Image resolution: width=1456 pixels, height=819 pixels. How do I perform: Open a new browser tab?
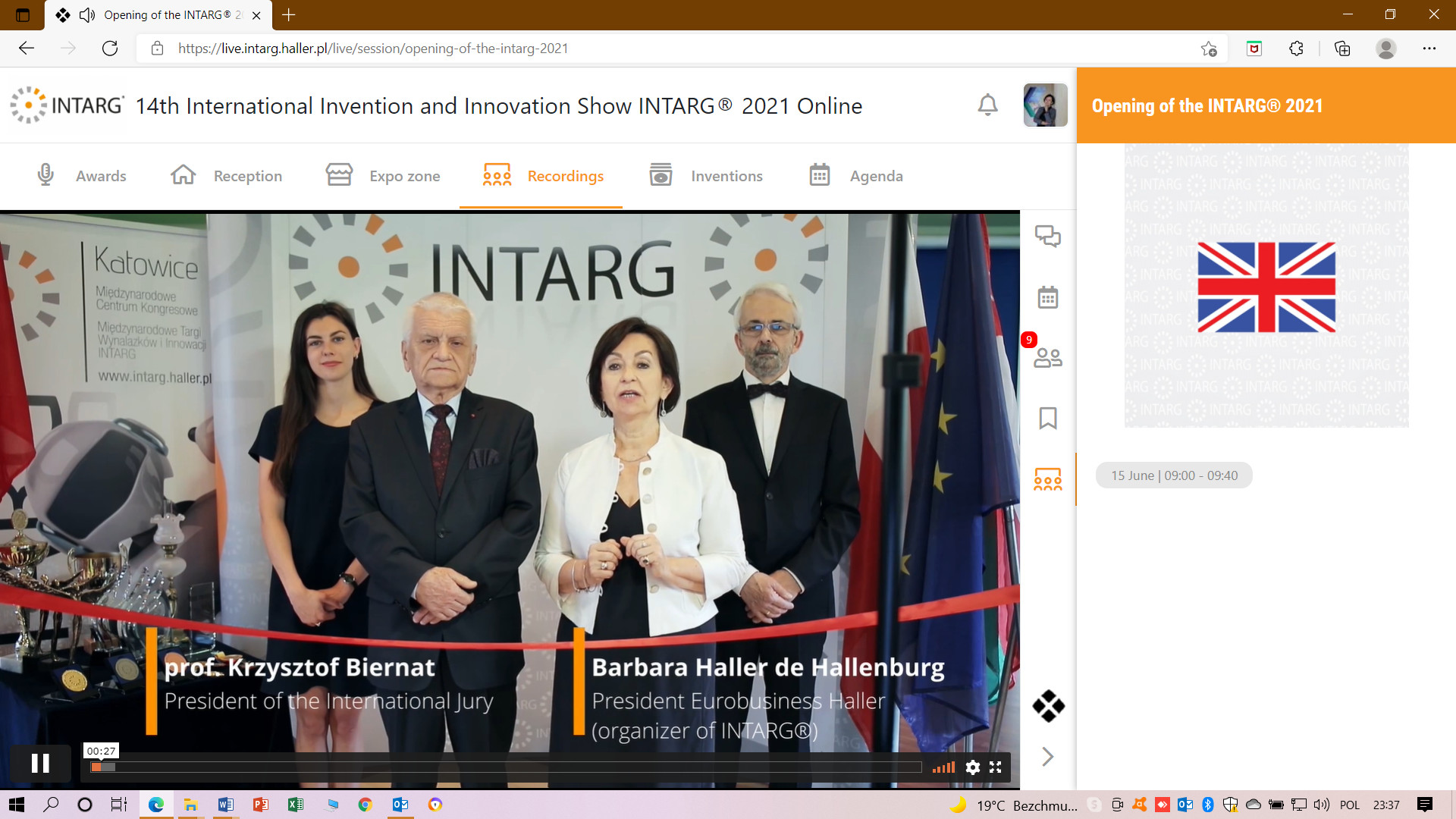click(289, 15)
